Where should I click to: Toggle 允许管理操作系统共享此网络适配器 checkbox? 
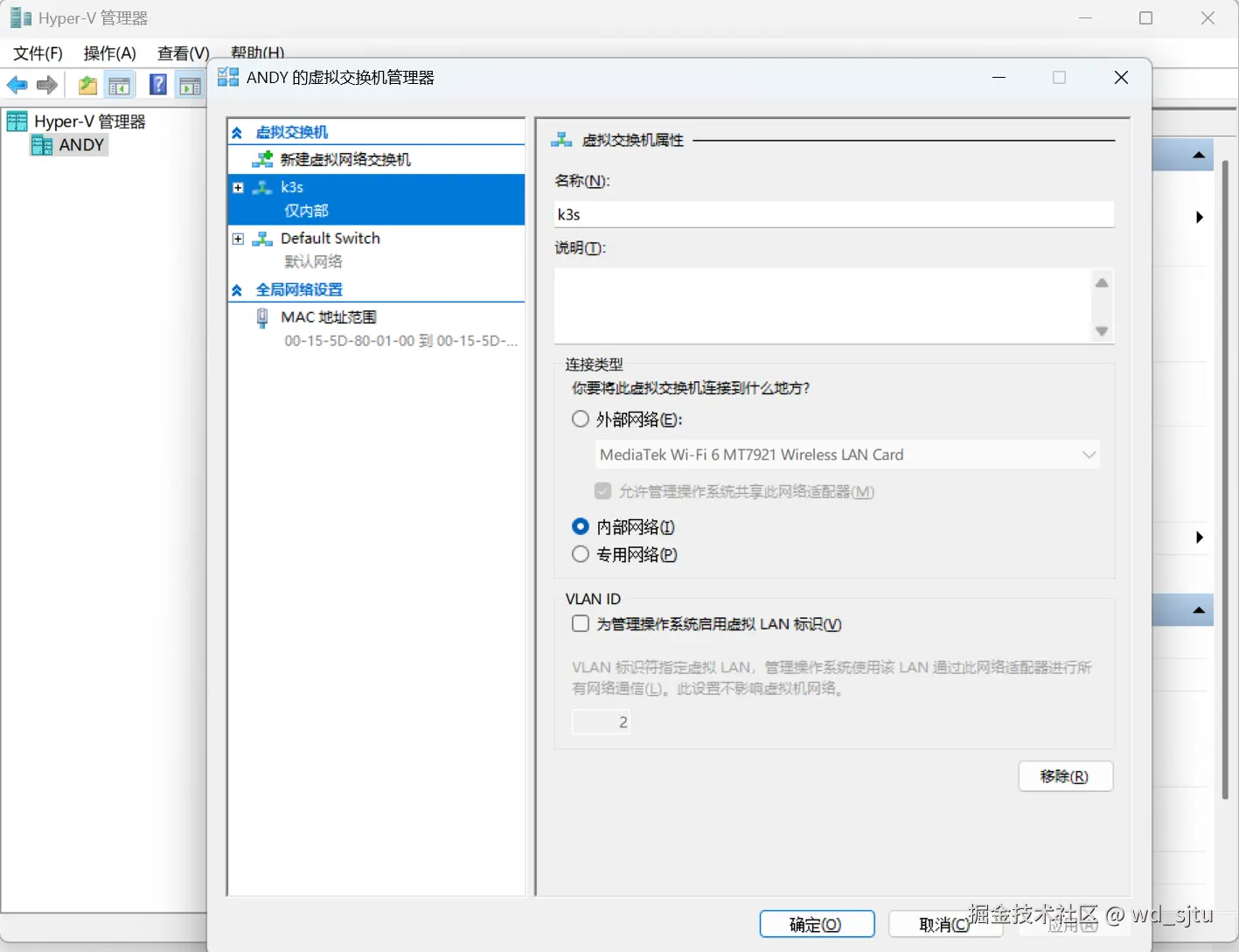pos(602,490)
